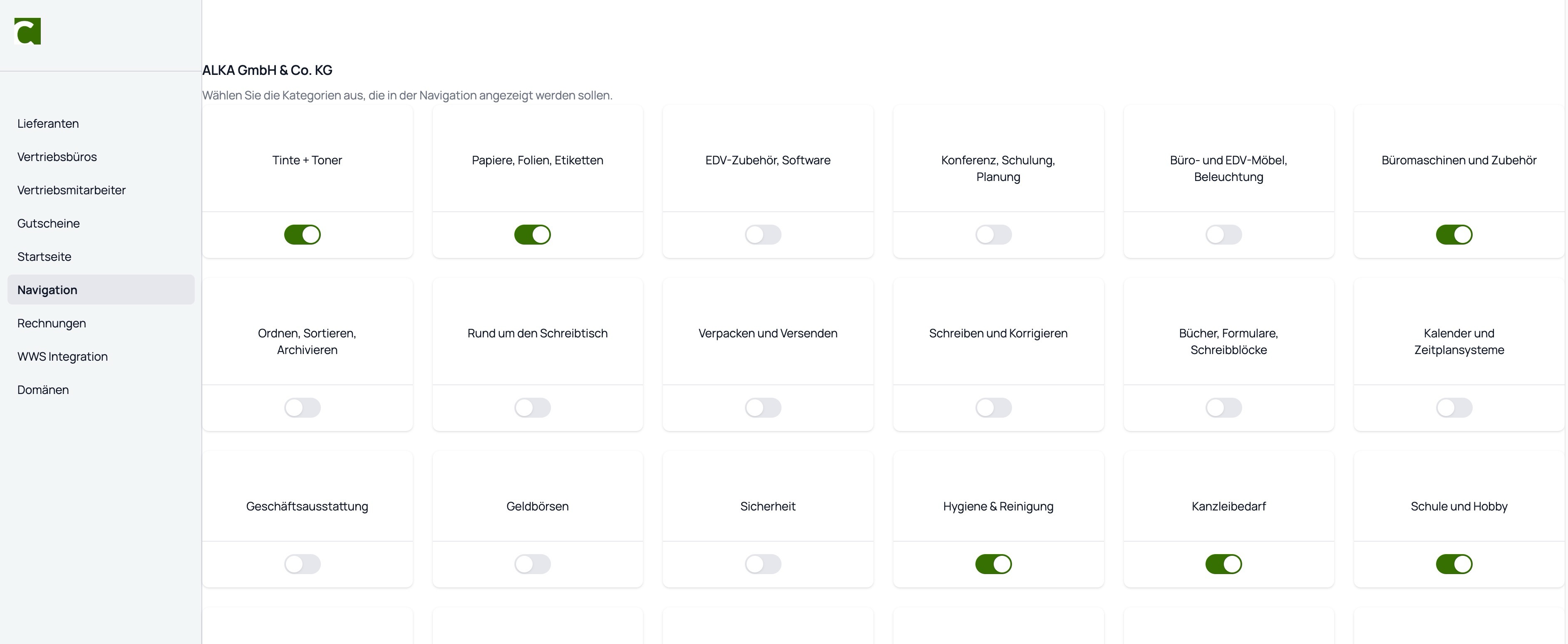Enable the Geldbörsen category toggle
1568x644 pixels.
coord(533,564)
